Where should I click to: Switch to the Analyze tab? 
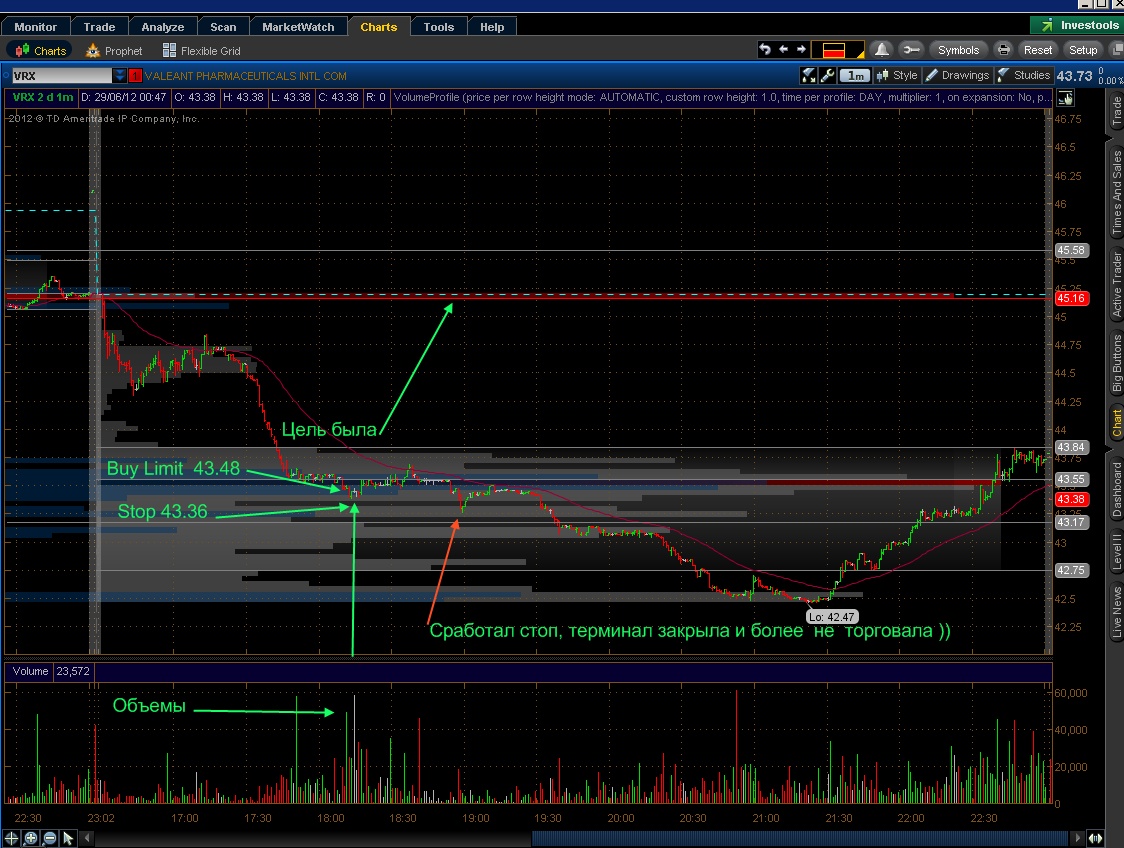[163, 27]
